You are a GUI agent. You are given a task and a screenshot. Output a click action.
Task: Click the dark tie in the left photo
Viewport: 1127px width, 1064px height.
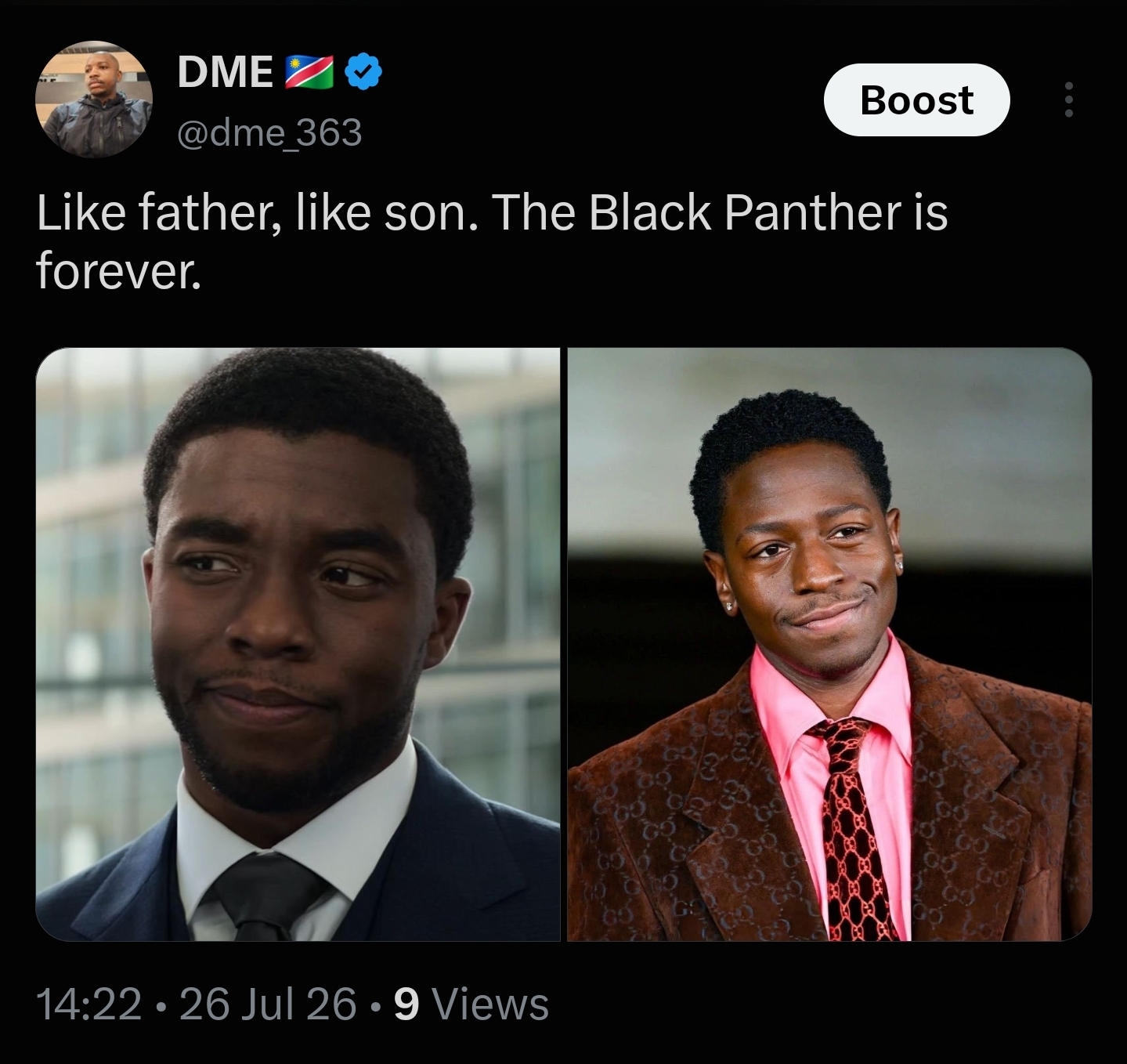pos(266,895)
